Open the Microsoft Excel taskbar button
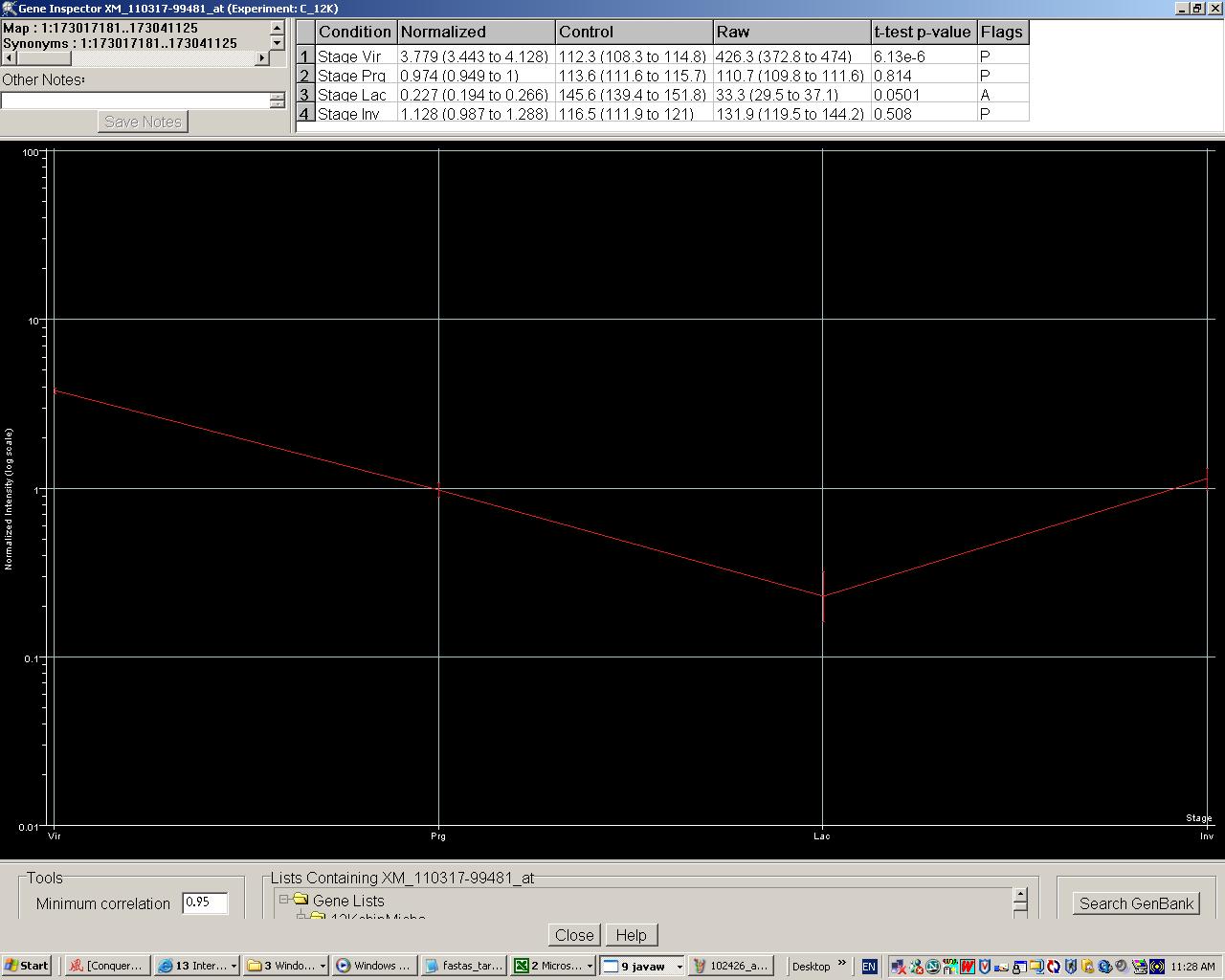 click(x=551, y=966)
